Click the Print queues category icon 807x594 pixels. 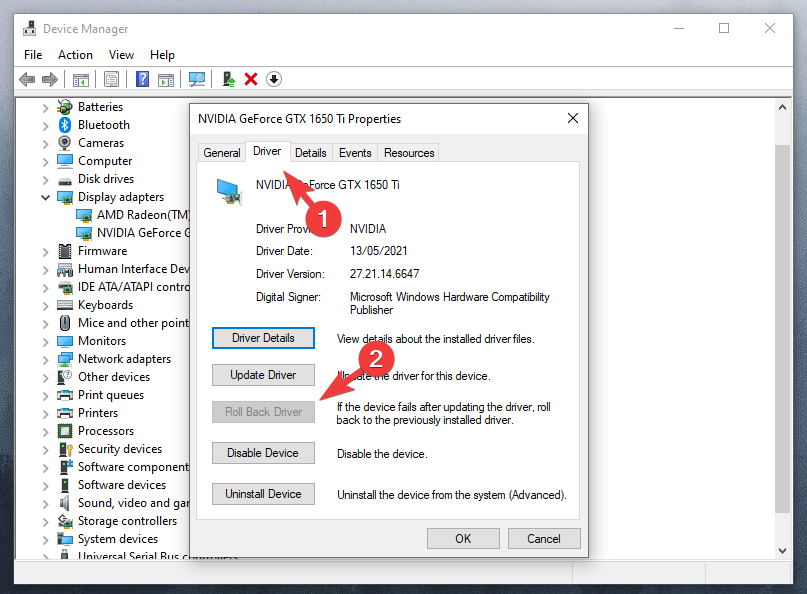(x=65, y=395)
